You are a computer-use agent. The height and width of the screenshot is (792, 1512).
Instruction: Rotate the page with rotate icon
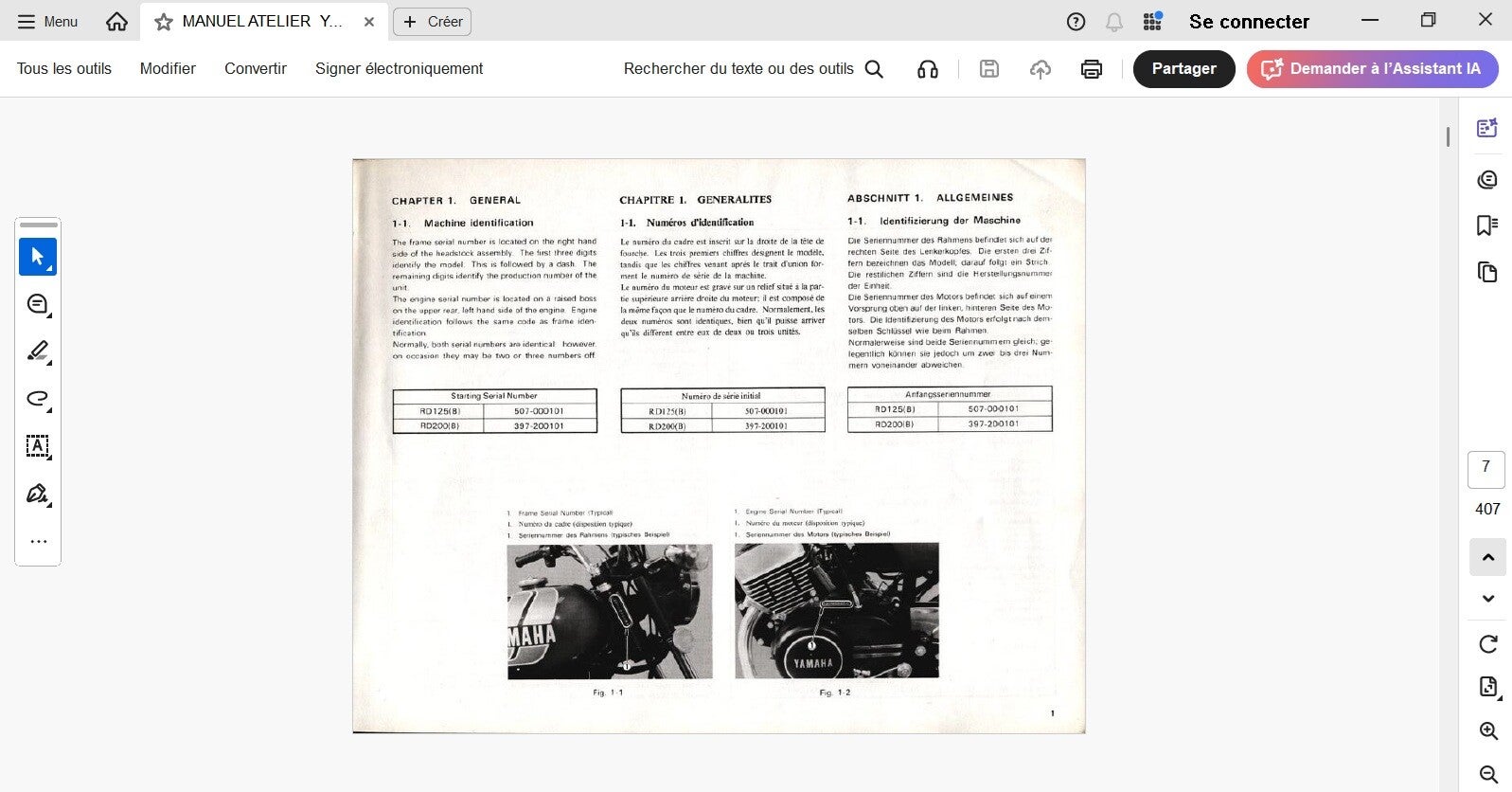pos(1487,644)
